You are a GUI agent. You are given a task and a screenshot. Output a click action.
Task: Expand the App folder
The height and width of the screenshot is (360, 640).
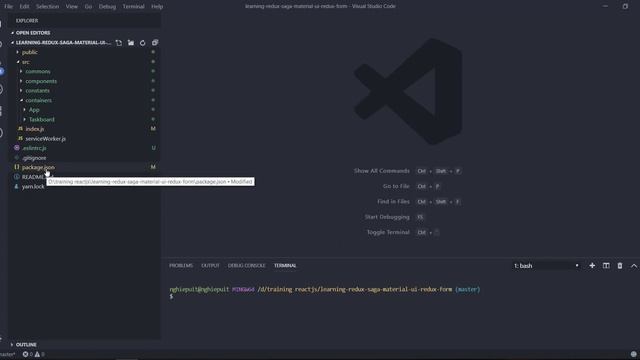click(34, 110)
